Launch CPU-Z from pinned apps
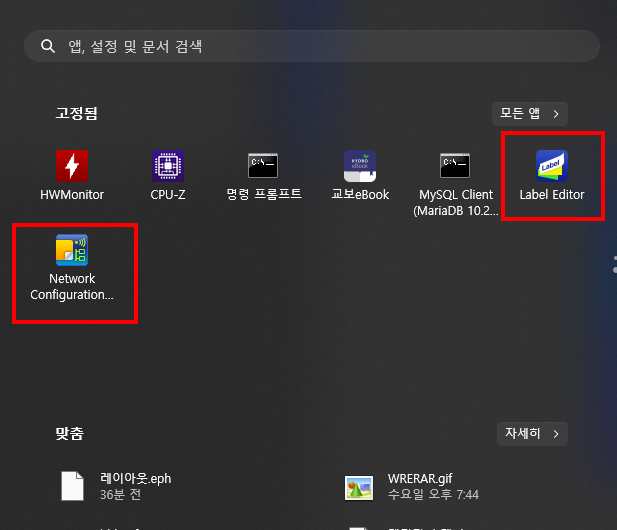This screenshot has height=530, width=617. [168, 176]
